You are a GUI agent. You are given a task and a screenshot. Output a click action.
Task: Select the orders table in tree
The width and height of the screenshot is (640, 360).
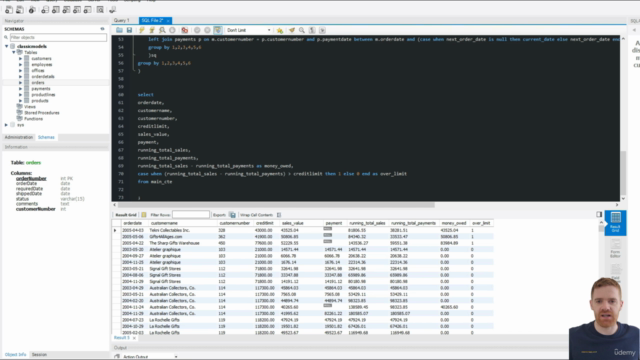pos(38,82)
